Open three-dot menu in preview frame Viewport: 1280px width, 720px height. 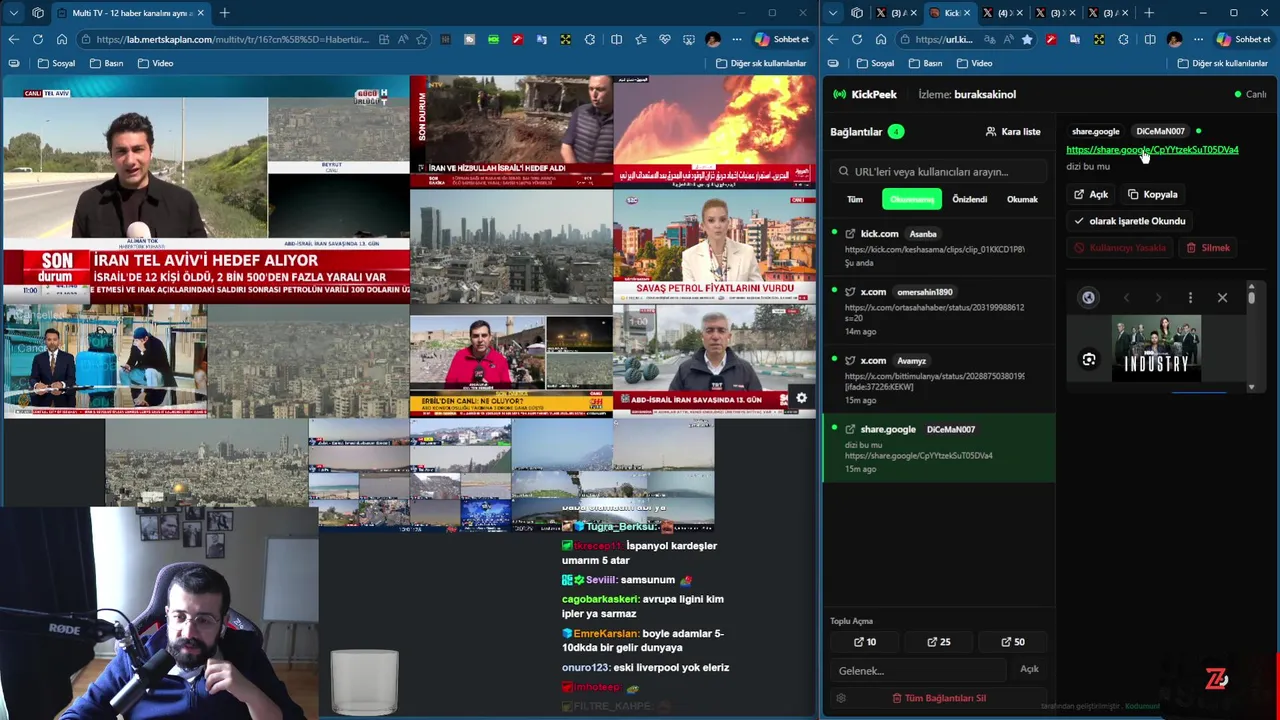(1190, 297)
